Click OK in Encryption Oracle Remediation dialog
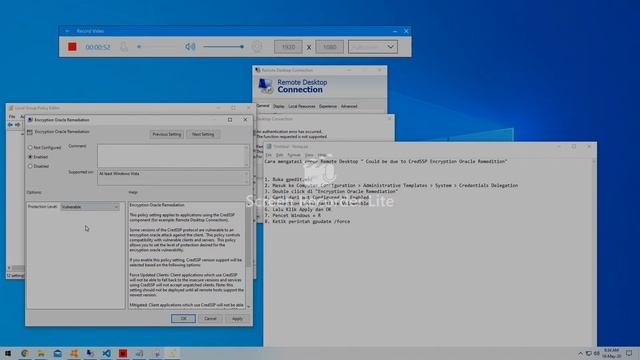 click(x=183, y=318)
